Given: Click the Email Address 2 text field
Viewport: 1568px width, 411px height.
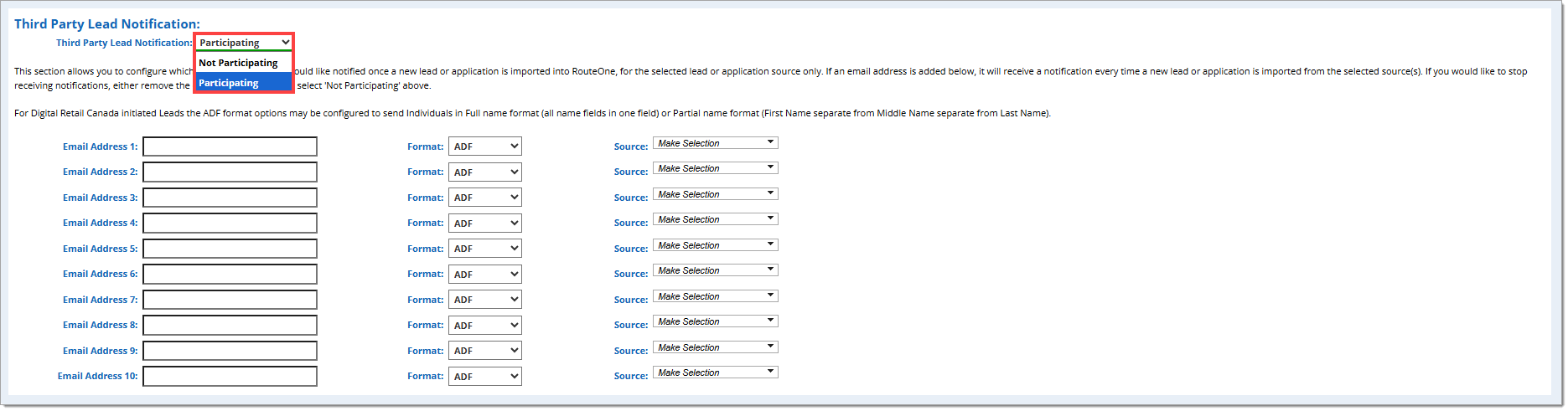Looking at the screenshot, I should (x=230, y=172).
